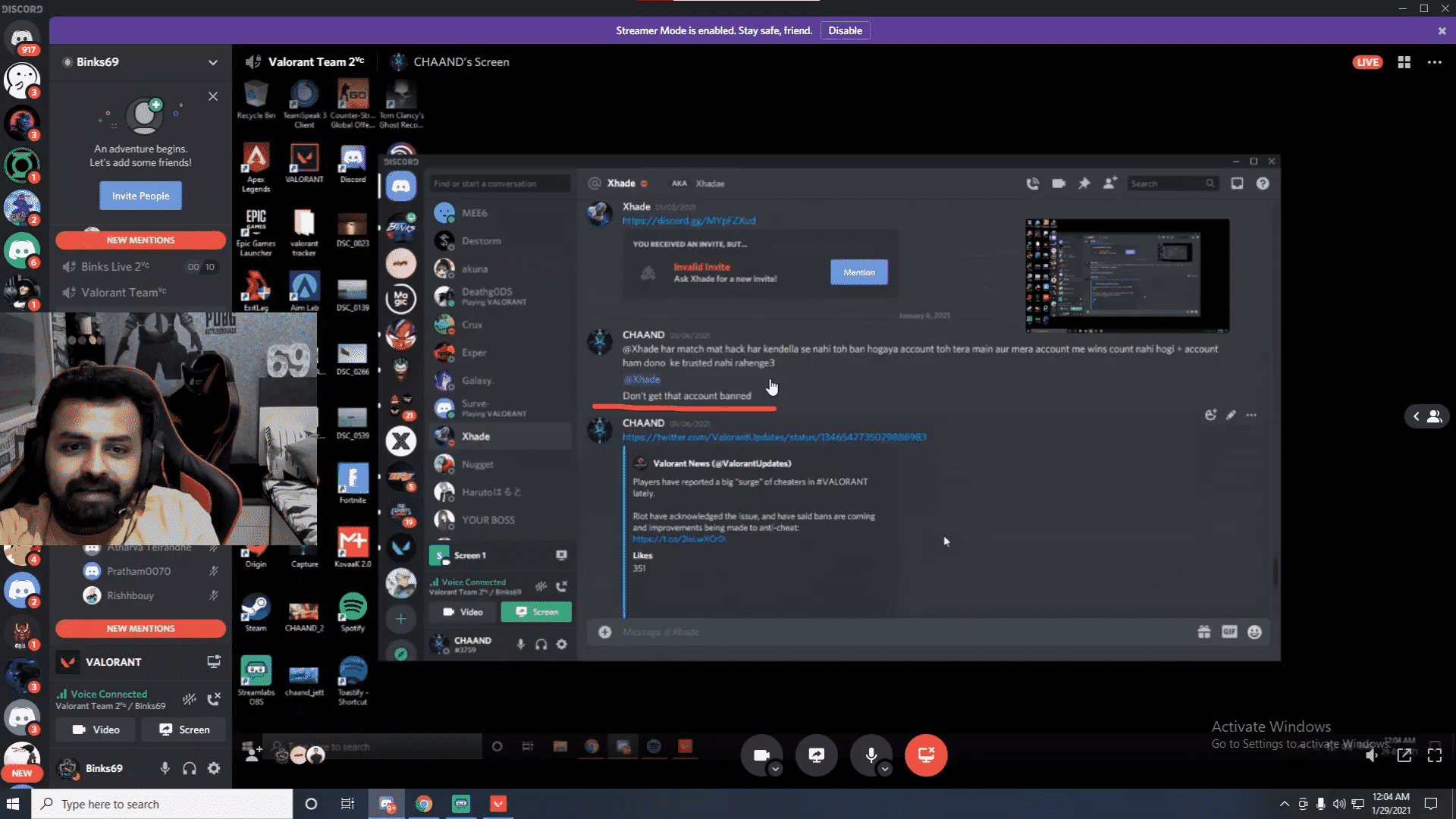Open the blue Discord-logo server with badge 2
This screenshot has width=1456, height=819.
click(x=22, y=589)
